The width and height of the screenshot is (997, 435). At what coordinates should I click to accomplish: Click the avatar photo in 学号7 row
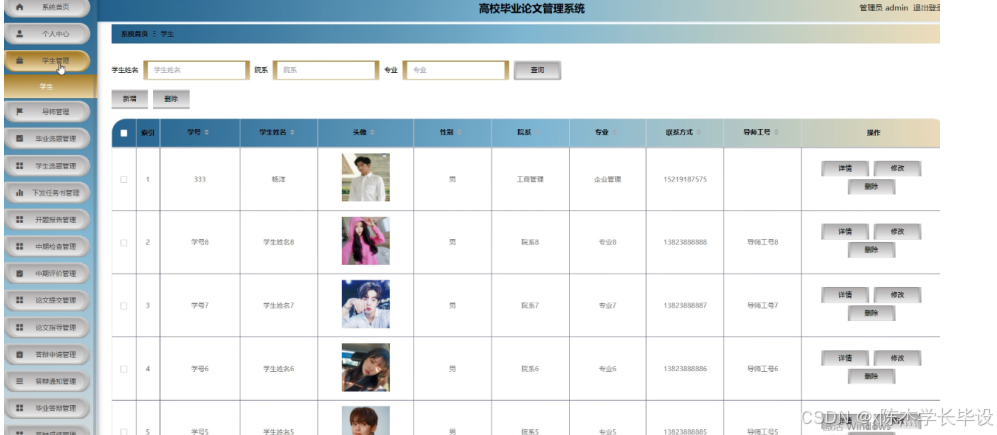tap(366, 304)
